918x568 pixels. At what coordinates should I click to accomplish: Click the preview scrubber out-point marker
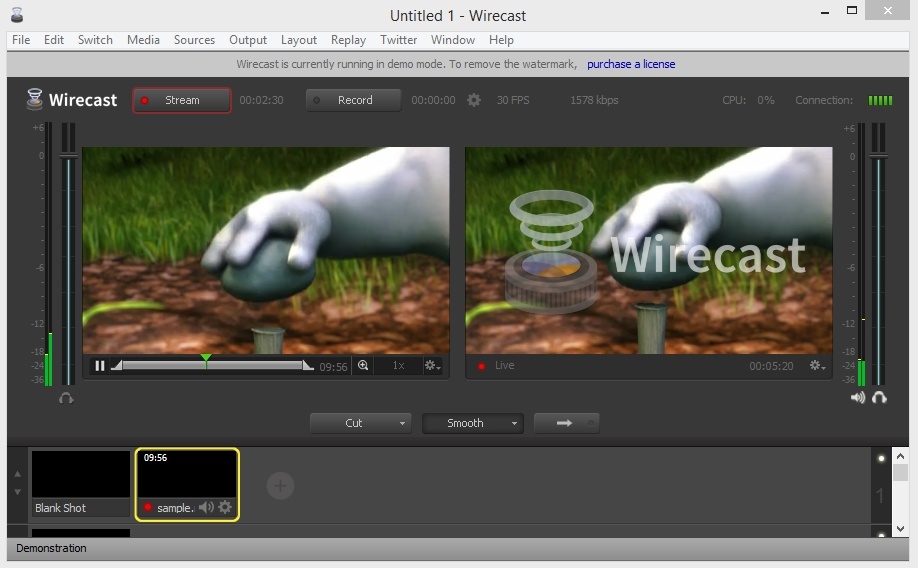tap(308, 365)
